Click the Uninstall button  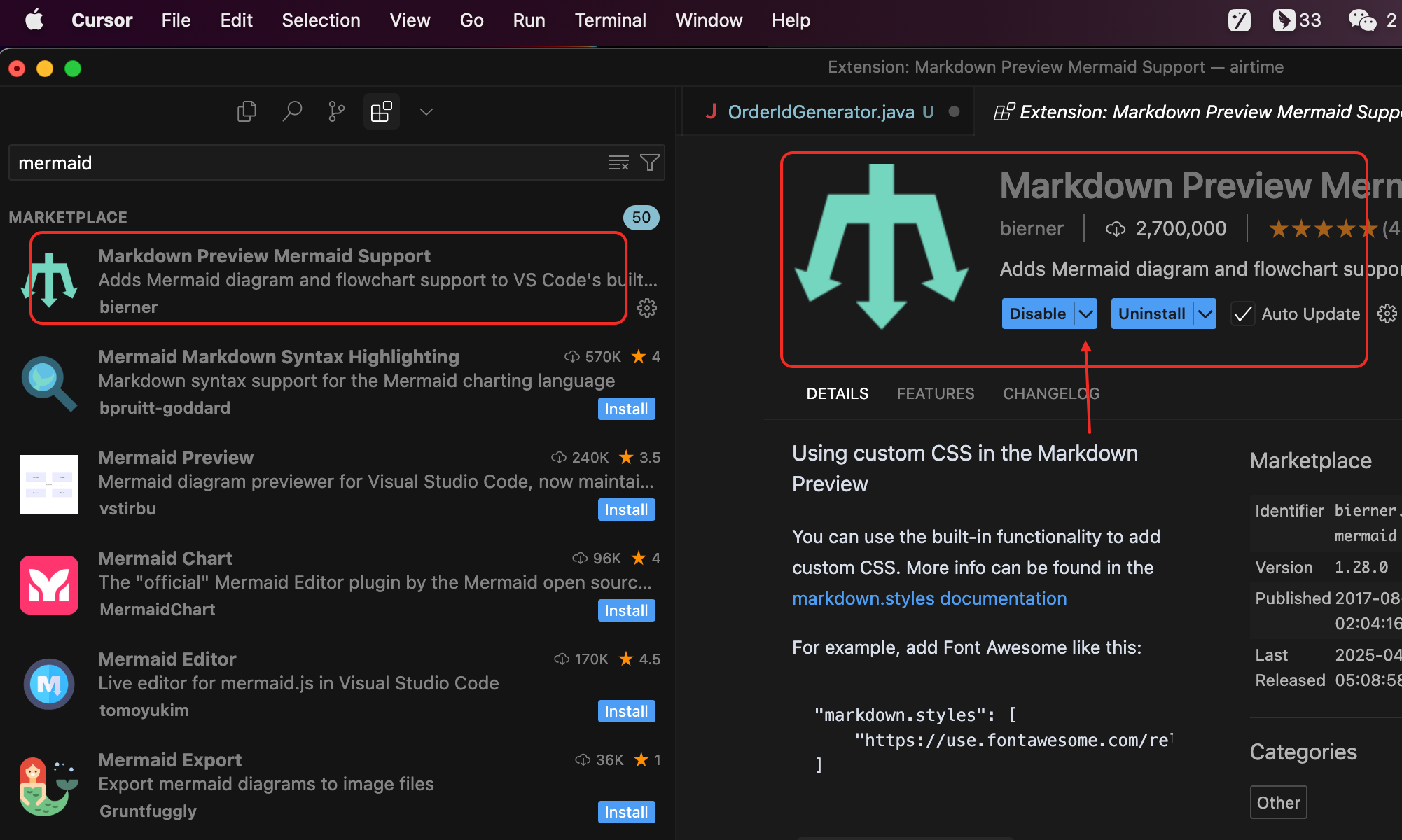pyautogui.click(x=1151, y=314)
